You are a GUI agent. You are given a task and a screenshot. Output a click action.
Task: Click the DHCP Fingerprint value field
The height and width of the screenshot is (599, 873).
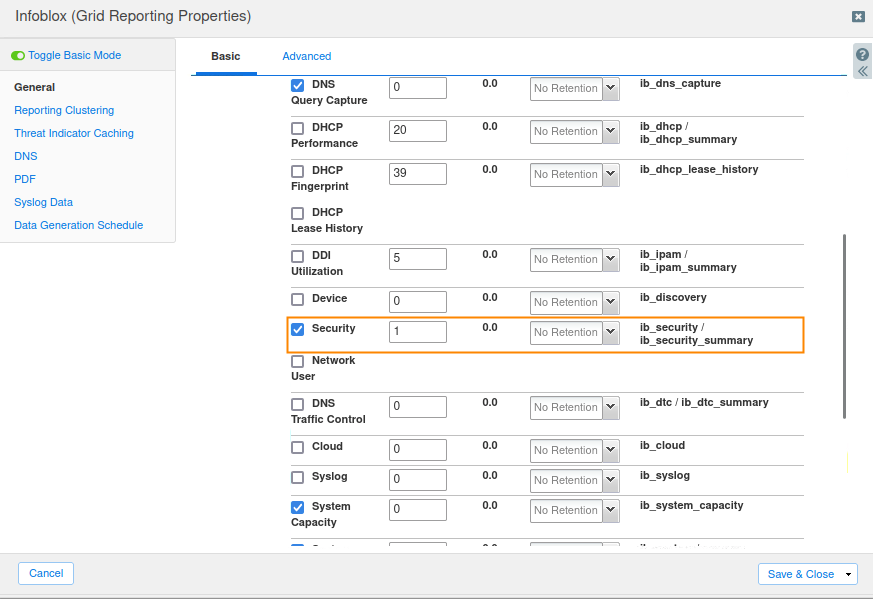tap(418, 173)
